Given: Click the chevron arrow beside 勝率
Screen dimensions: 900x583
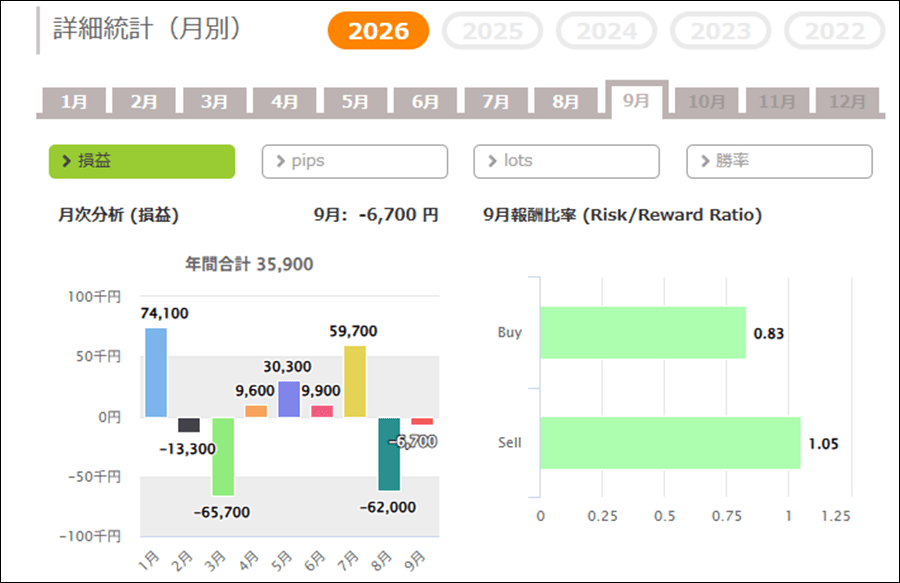Looking at the screenshot, I should (705, 161).
